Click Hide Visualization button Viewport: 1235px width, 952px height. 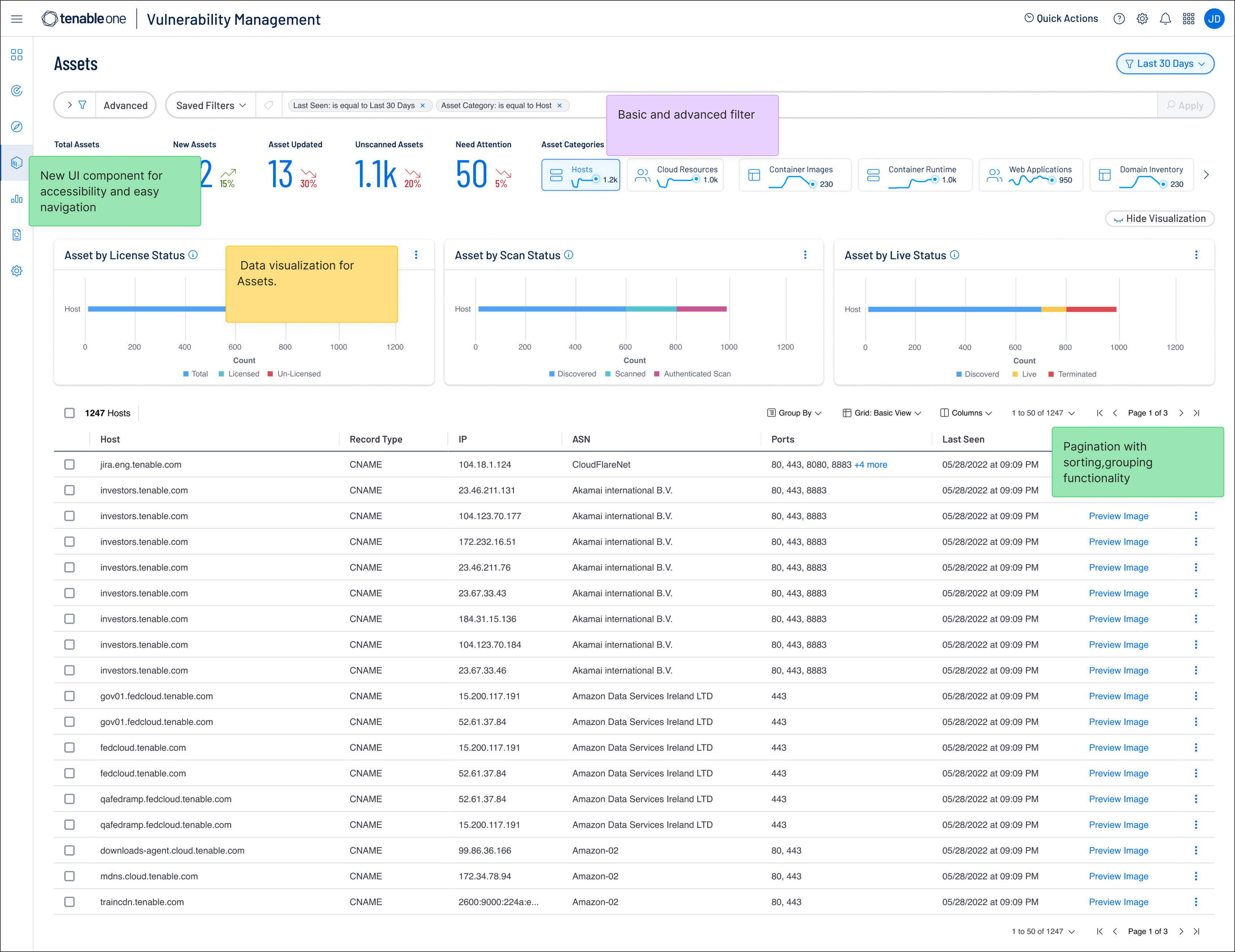click(x=1160, y=218)
